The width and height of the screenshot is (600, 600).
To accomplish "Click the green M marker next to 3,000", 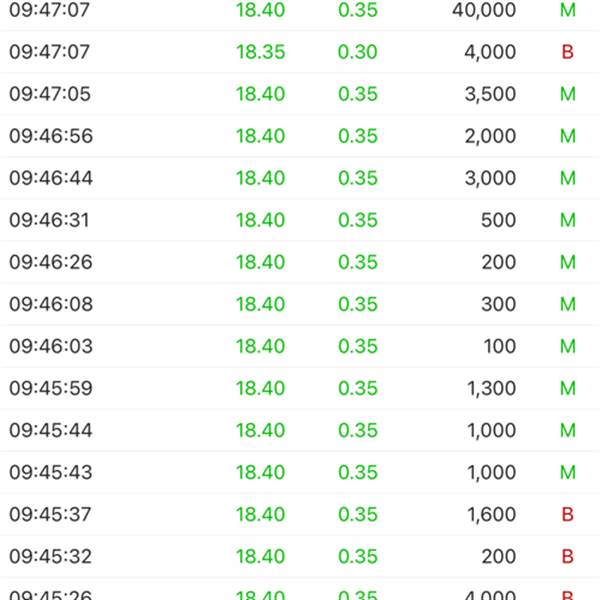I will tap(568, 178).
